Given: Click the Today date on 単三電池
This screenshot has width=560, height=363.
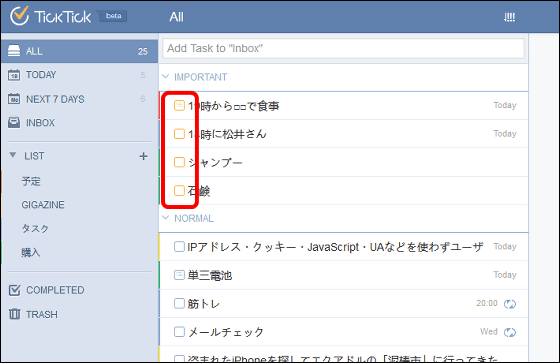Looking at the screenshot, I should 505,275.
